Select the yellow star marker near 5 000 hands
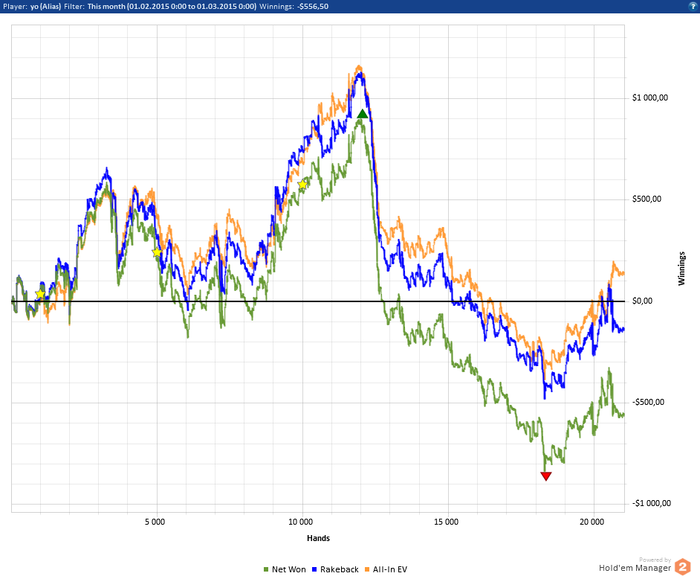The image size is (700, 579). (x=157, y=253)
